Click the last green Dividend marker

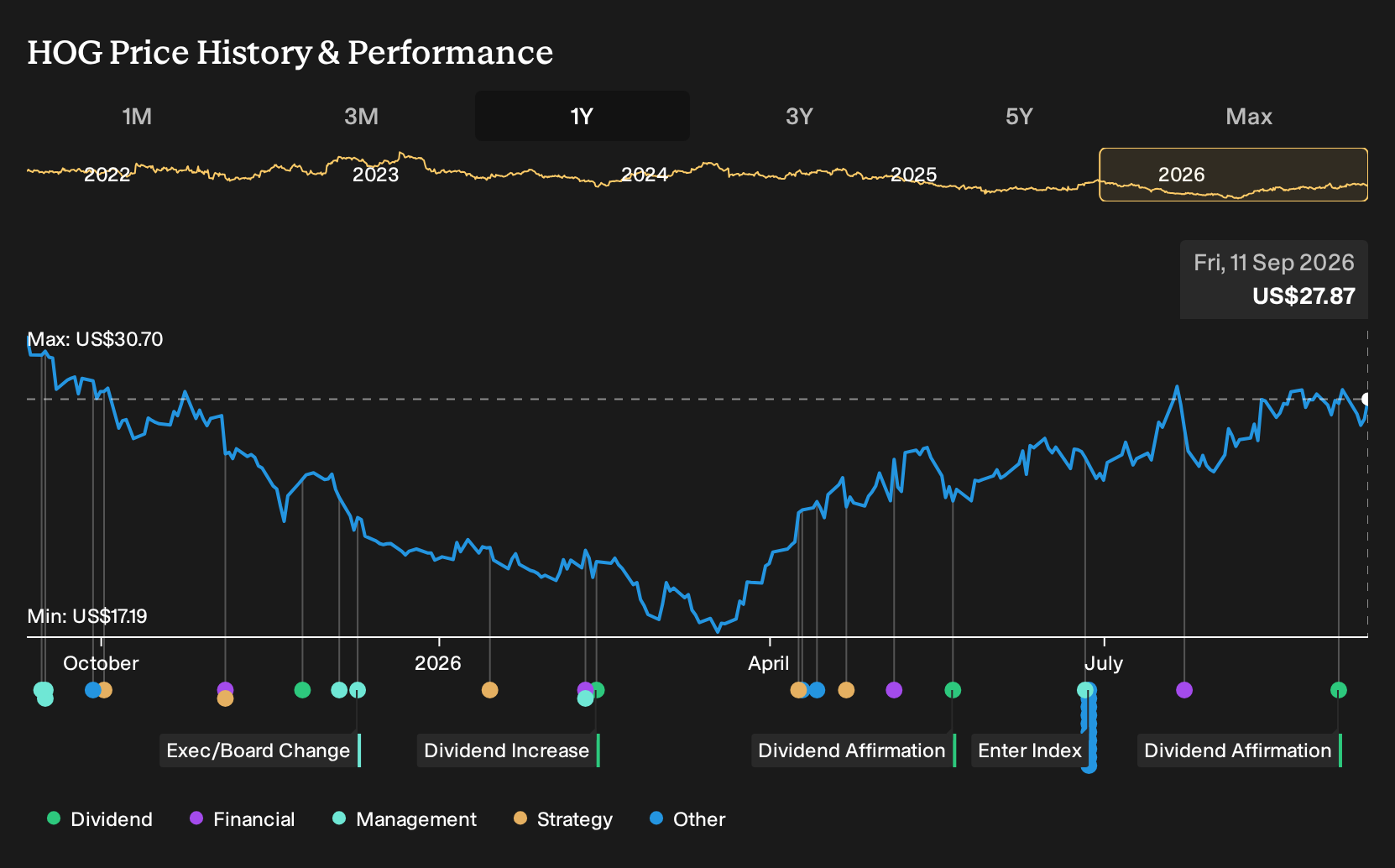point(1339,690)
